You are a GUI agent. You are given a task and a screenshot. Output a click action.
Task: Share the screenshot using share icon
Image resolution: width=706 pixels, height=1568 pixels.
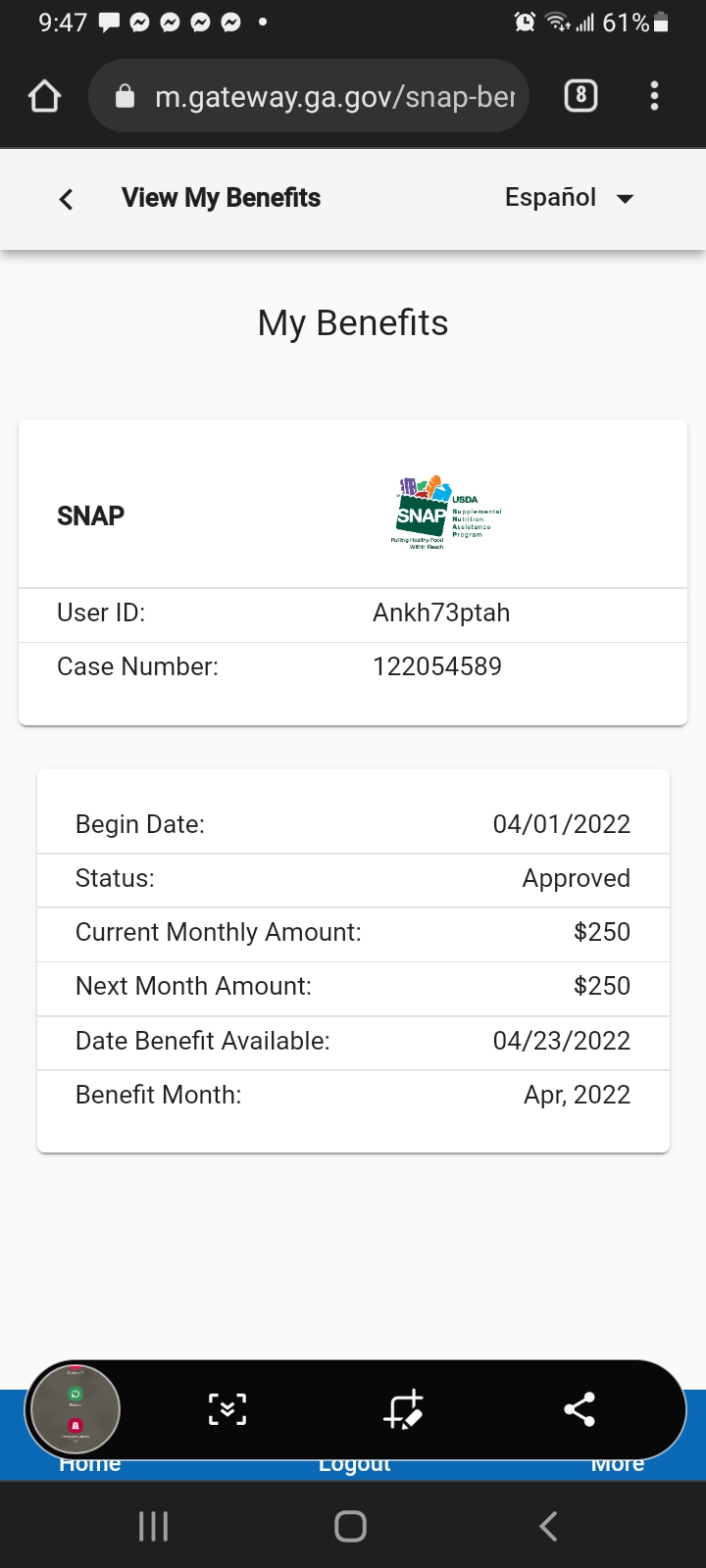pyautogui.click(x=580, y=1410)
